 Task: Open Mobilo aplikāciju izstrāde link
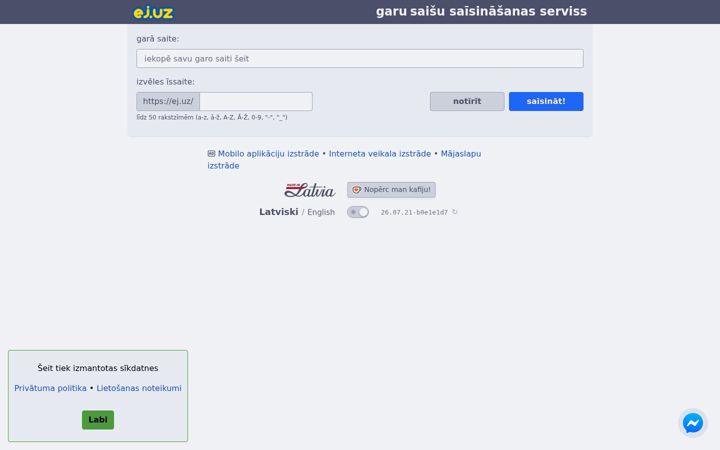268,154
